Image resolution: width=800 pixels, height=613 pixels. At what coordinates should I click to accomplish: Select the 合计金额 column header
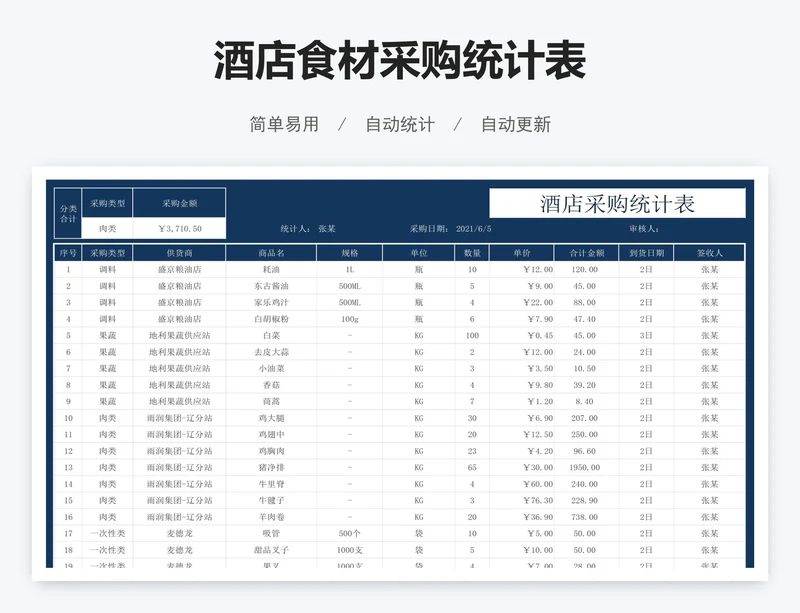pos(586,253)
